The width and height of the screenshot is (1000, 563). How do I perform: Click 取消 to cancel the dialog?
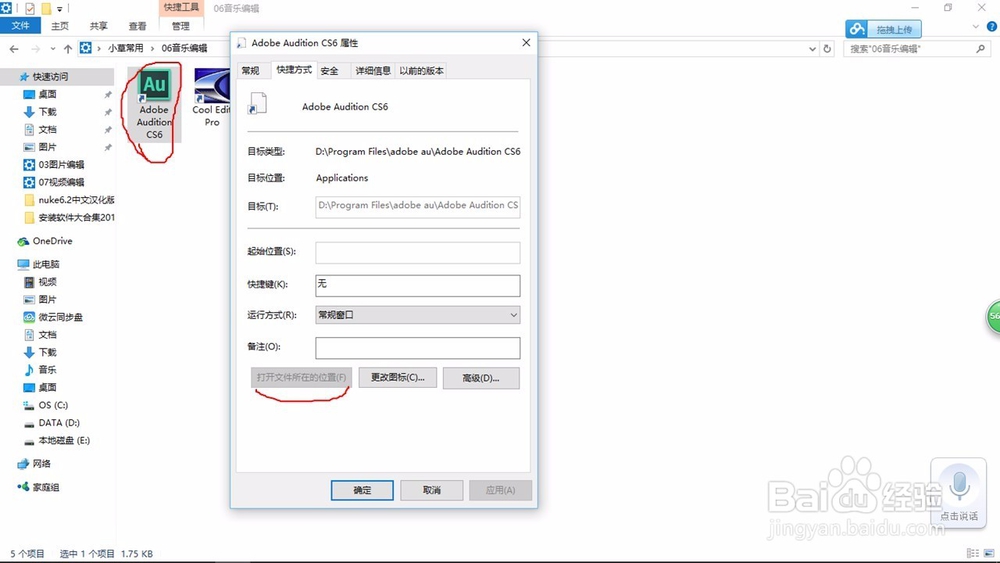(432, 490)
